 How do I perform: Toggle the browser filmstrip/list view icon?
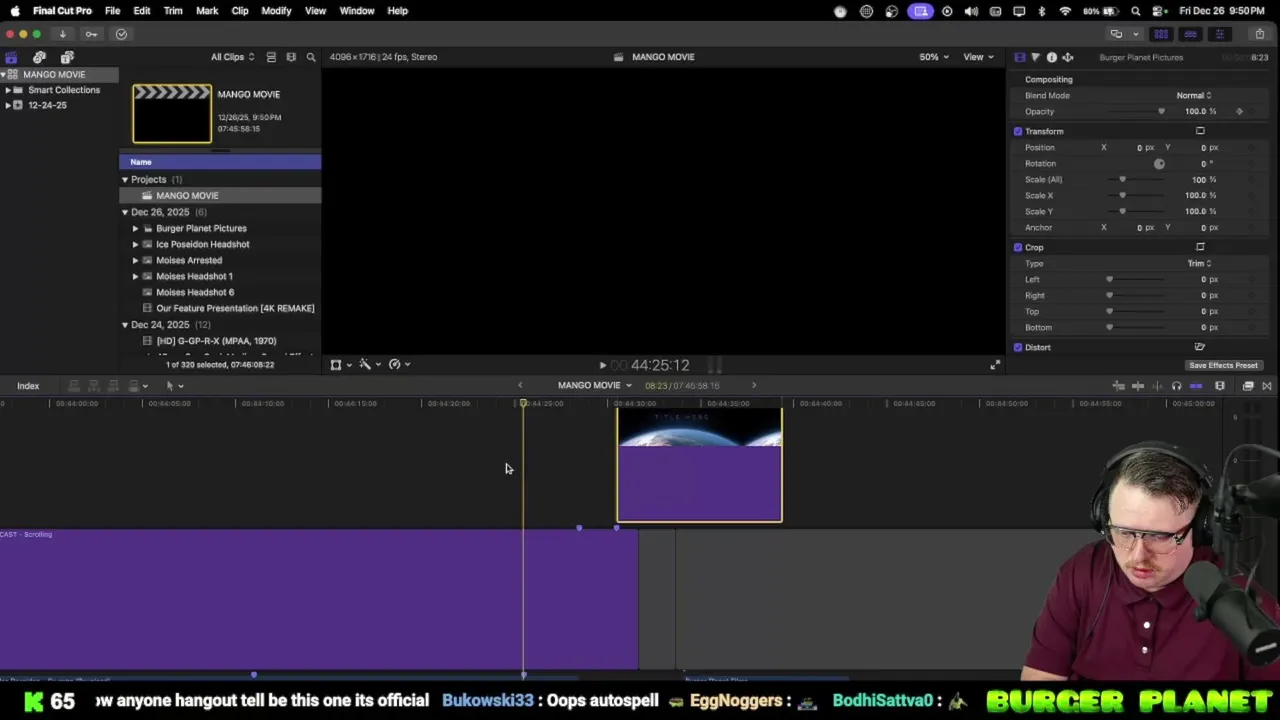pos(271,57)
